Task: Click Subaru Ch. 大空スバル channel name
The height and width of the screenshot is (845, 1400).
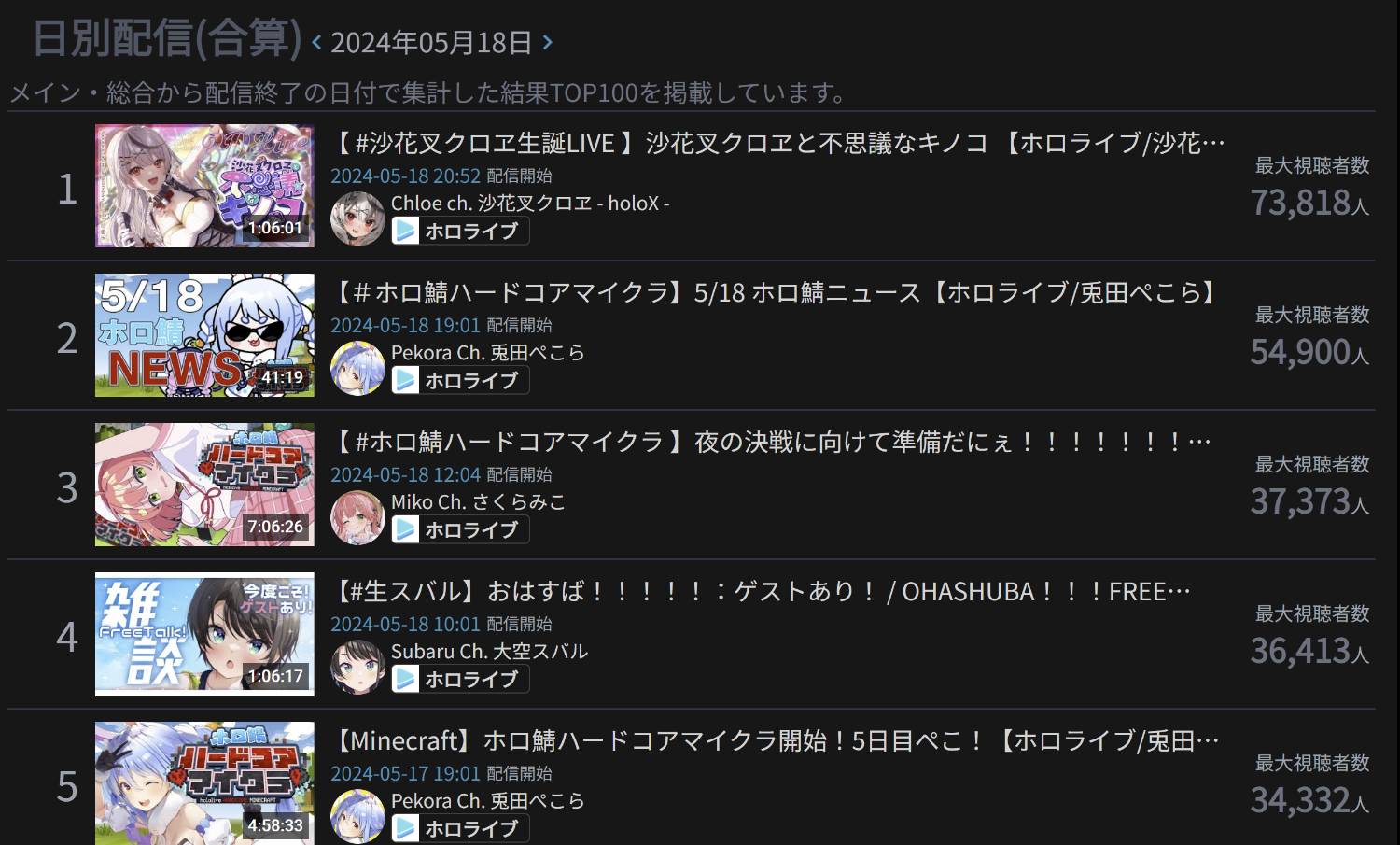Action: click(489, 651)
